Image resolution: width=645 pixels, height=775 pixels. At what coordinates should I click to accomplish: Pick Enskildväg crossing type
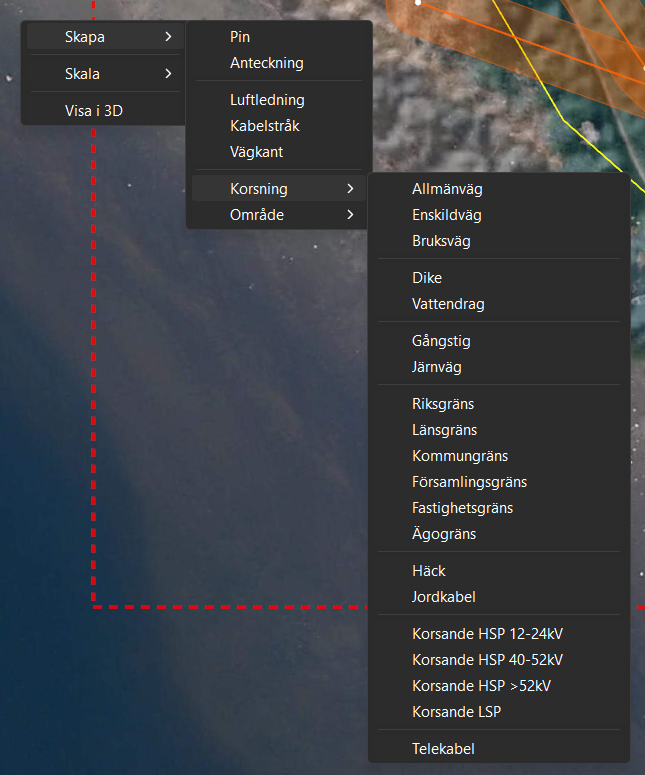499,215
